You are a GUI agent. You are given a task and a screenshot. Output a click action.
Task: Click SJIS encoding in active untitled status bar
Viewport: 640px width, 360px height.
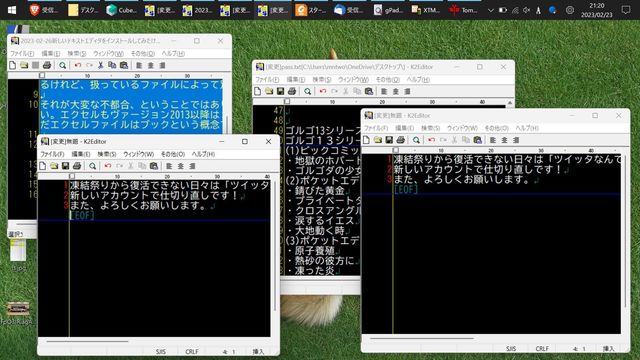coord(160,351)
